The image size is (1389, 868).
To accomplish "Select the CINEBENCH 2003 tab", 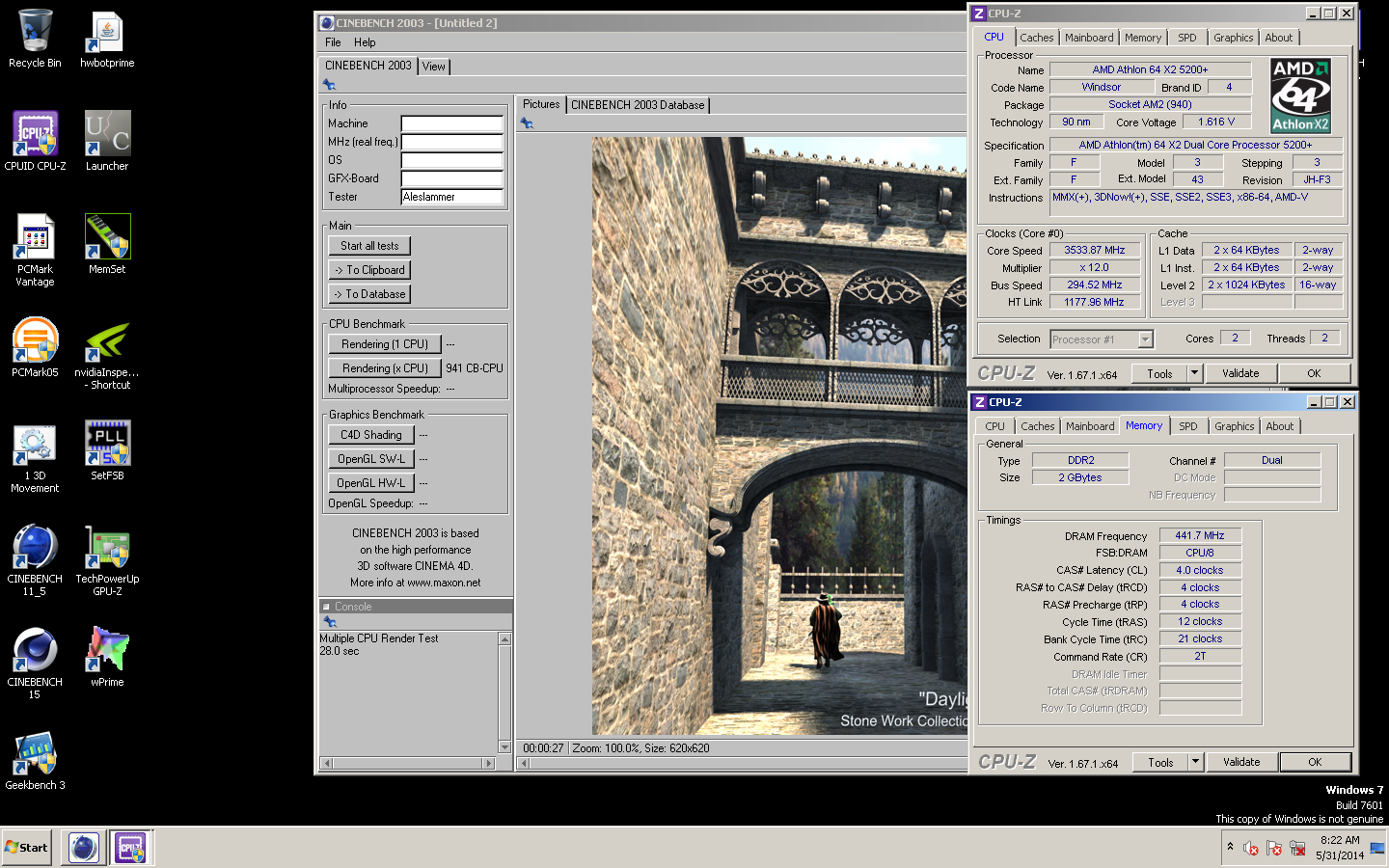I will pos(368,66).
